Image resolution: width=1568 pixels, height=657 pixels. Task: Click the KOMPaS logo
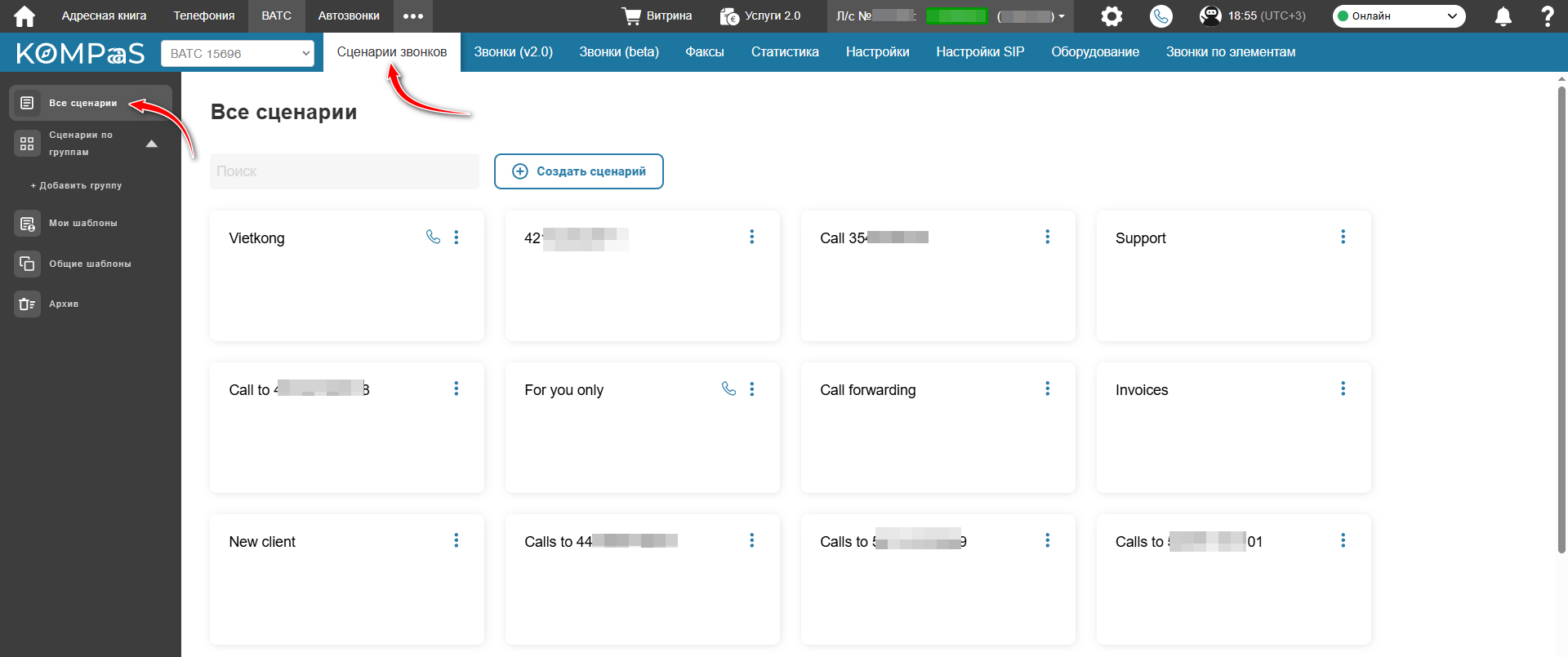point(80,54)
